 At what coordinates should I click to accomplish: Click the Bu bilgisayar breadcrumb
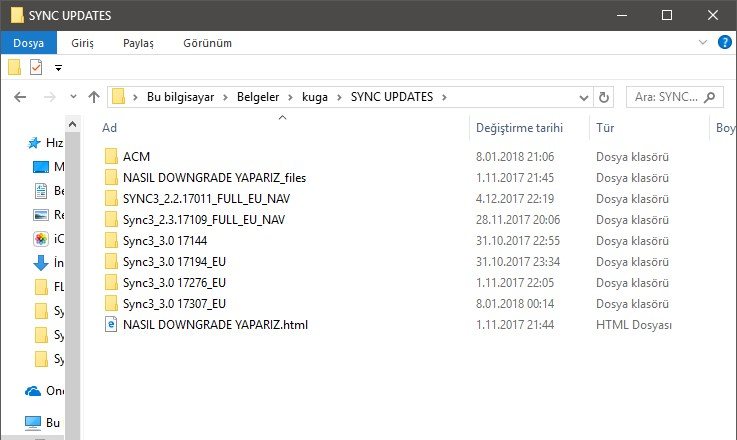click(180, 97)
